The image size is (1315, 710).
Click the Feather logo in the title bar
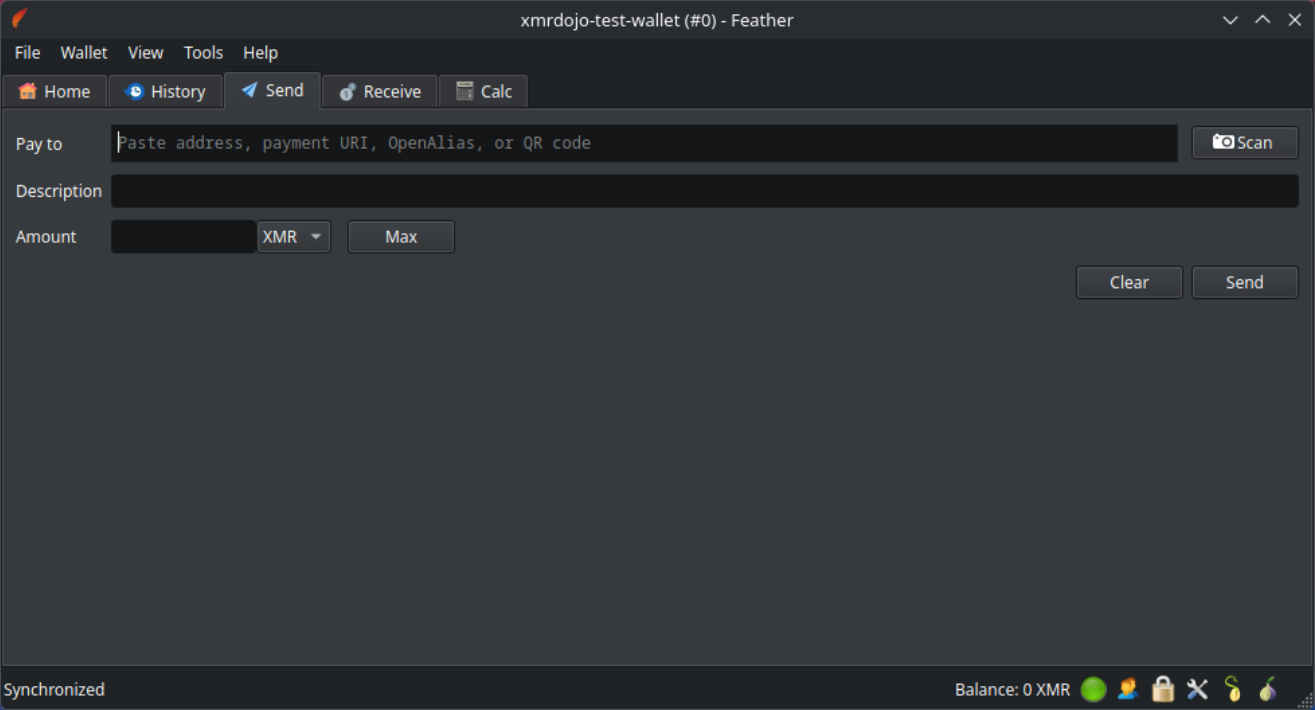tap(19, 19)
